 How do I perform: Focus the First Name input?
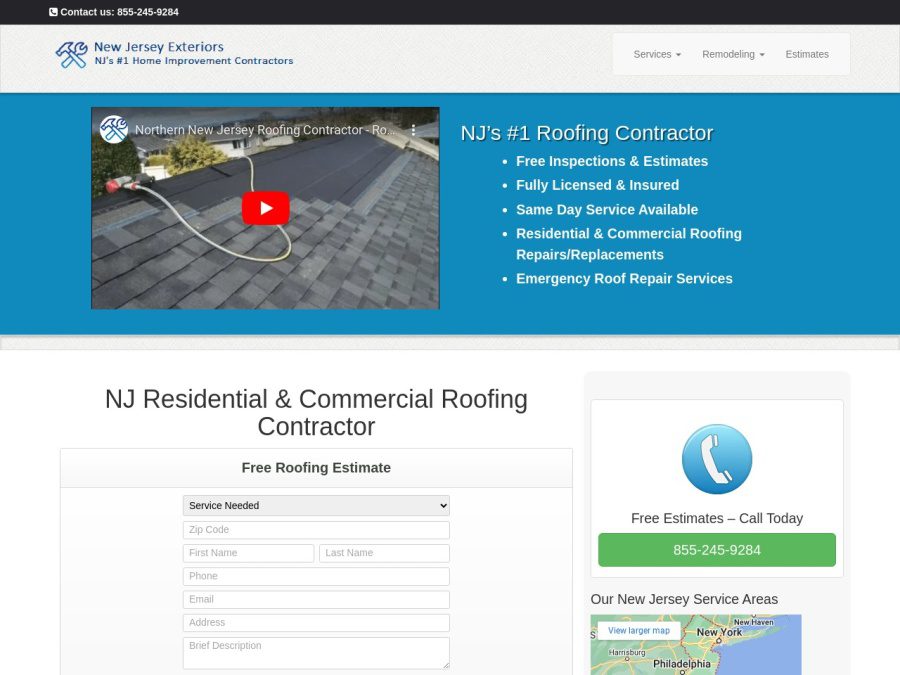(x=248, y=553)
